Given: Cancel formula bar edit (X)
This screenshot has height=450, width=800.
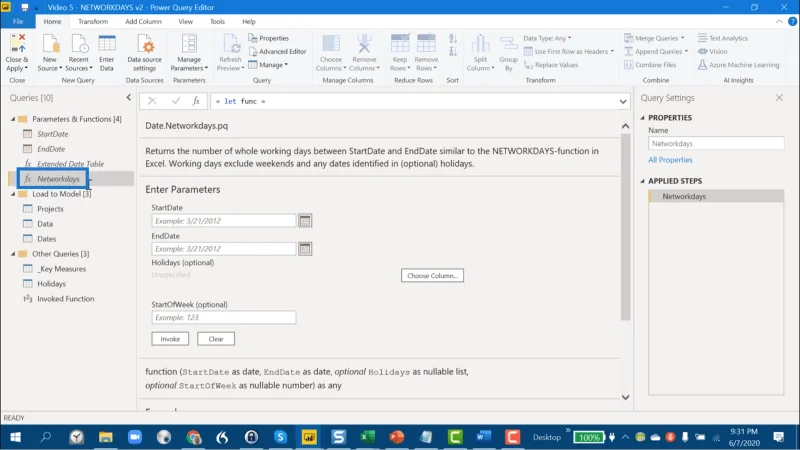Looking at the screenshot, I should pos(152,101).
